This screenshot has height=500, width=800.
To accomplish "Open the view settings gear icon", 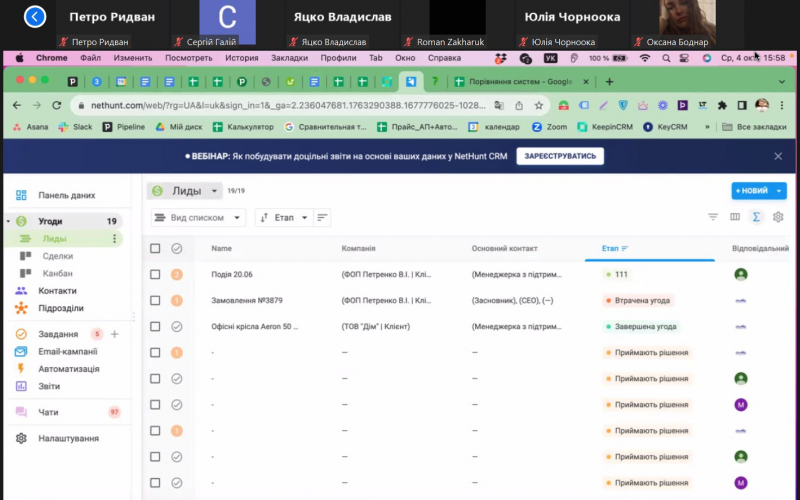I will click(778, 217).
